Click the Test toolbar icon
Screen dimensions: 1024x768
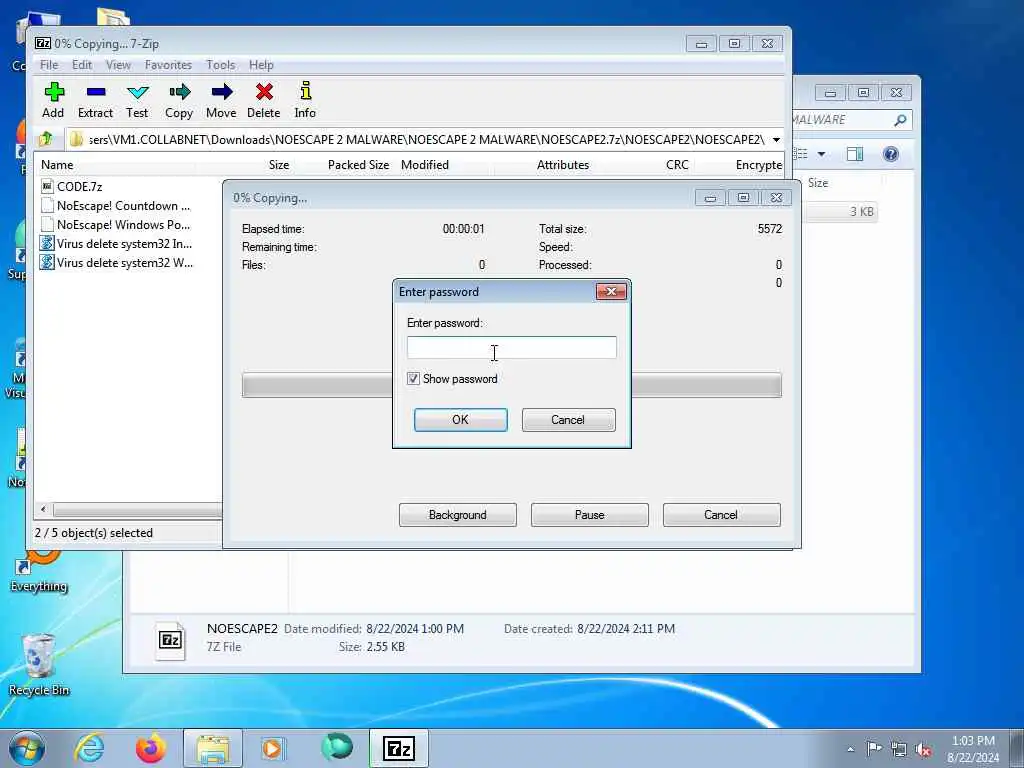click(137, 100)
